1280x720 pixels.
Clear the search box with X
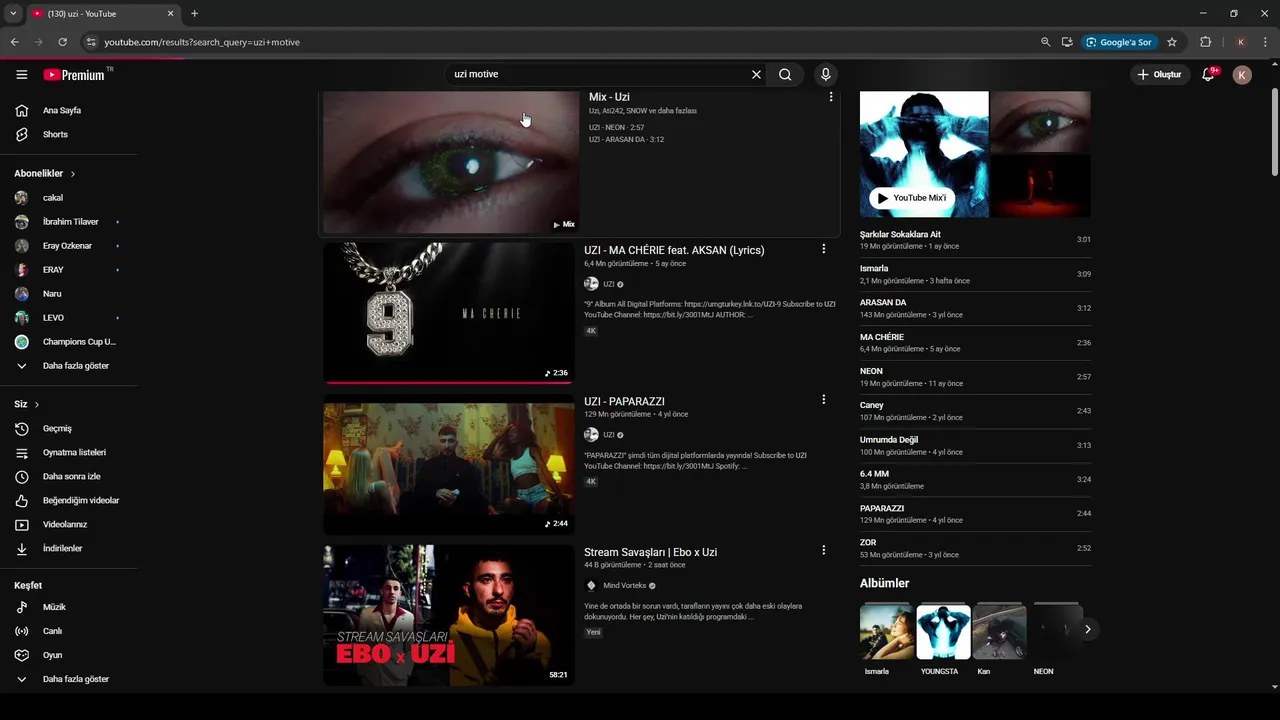(x=756, y=74)
